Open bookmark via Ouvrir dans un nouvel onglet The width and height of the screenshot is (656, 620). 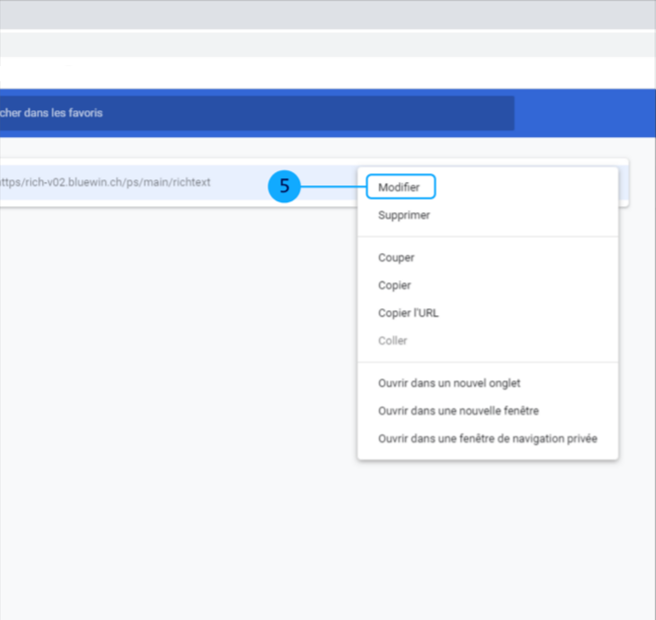point(449,383)
